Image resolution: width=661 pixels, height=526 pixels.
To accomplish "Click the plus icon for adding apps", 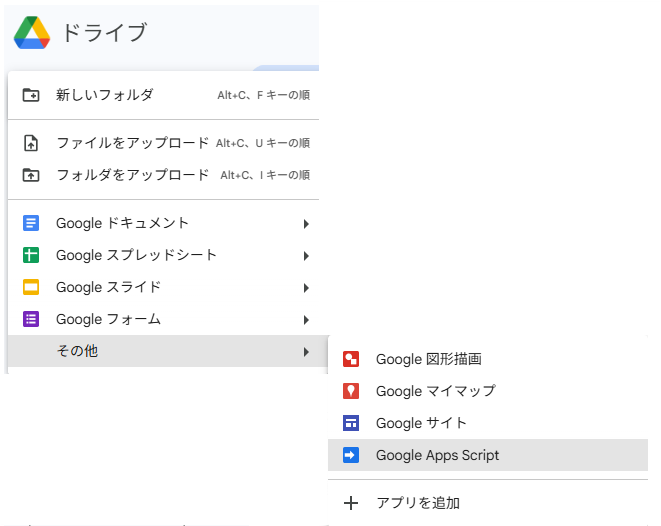I will coord(351,503).
